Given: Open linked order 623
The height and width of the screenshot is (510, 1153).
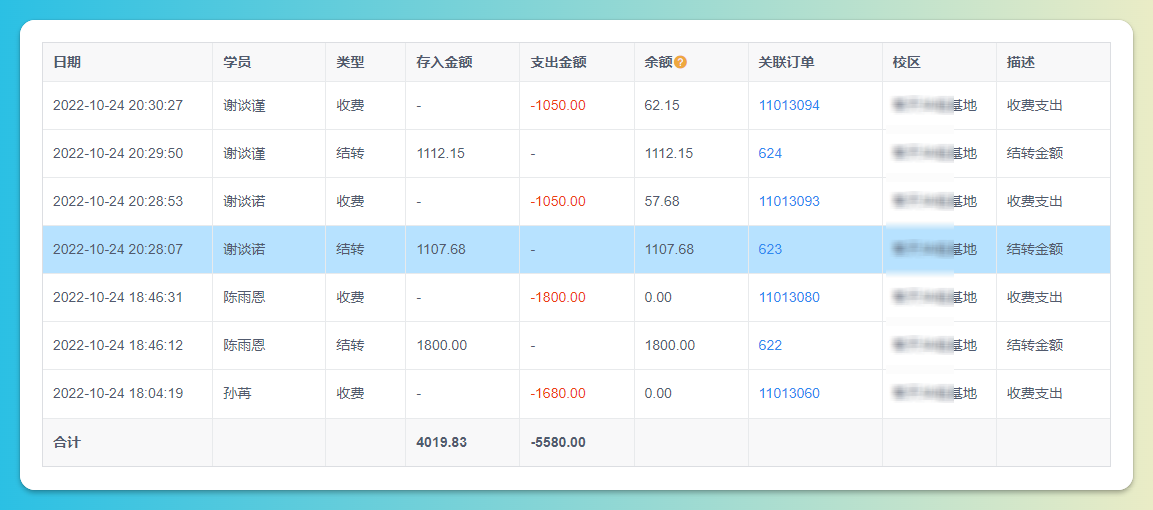Looking at the screenshot, I should tap(770, 249).
